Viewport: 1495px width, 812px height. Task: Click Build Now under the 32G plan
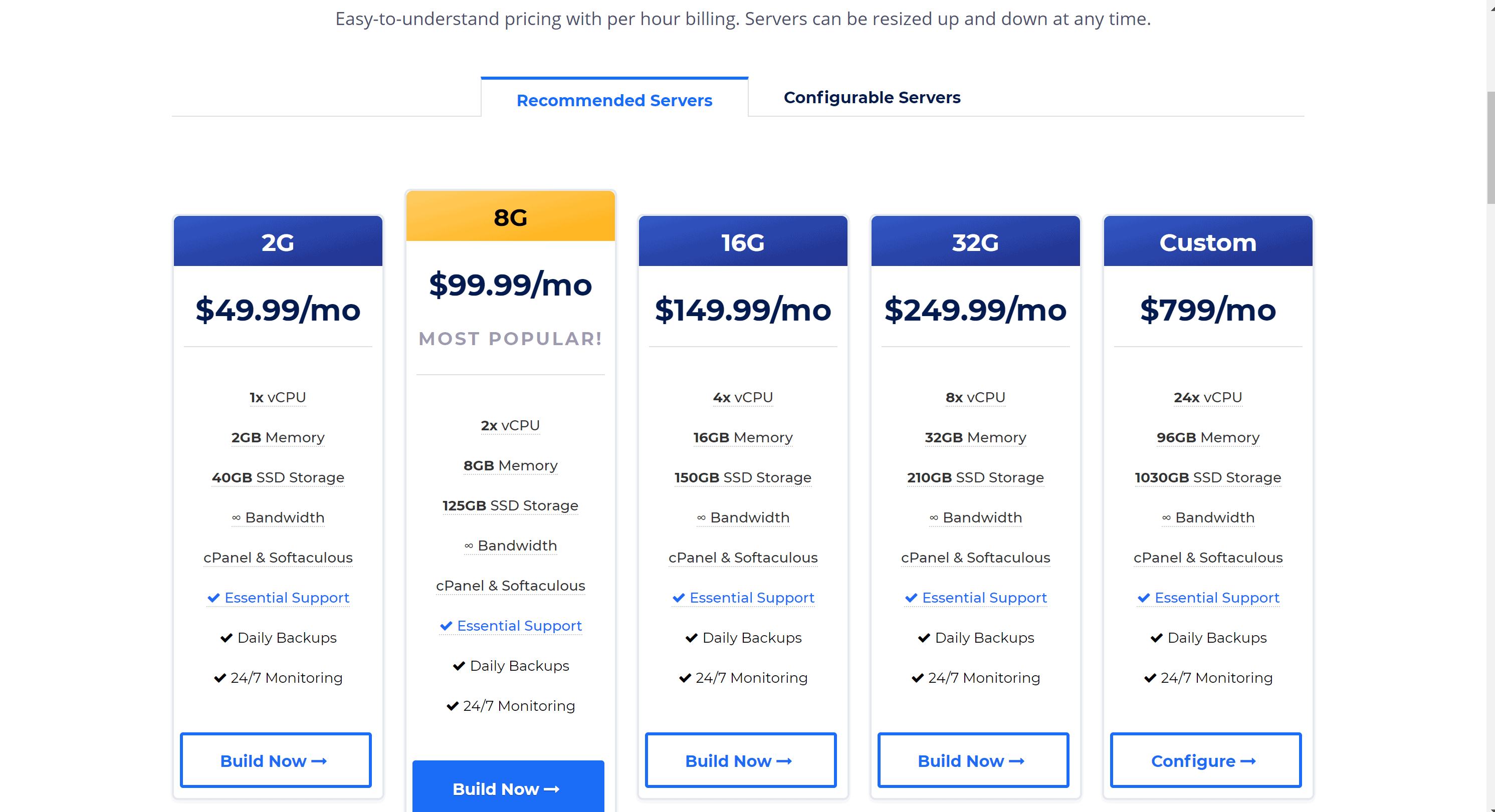point(973,760)
